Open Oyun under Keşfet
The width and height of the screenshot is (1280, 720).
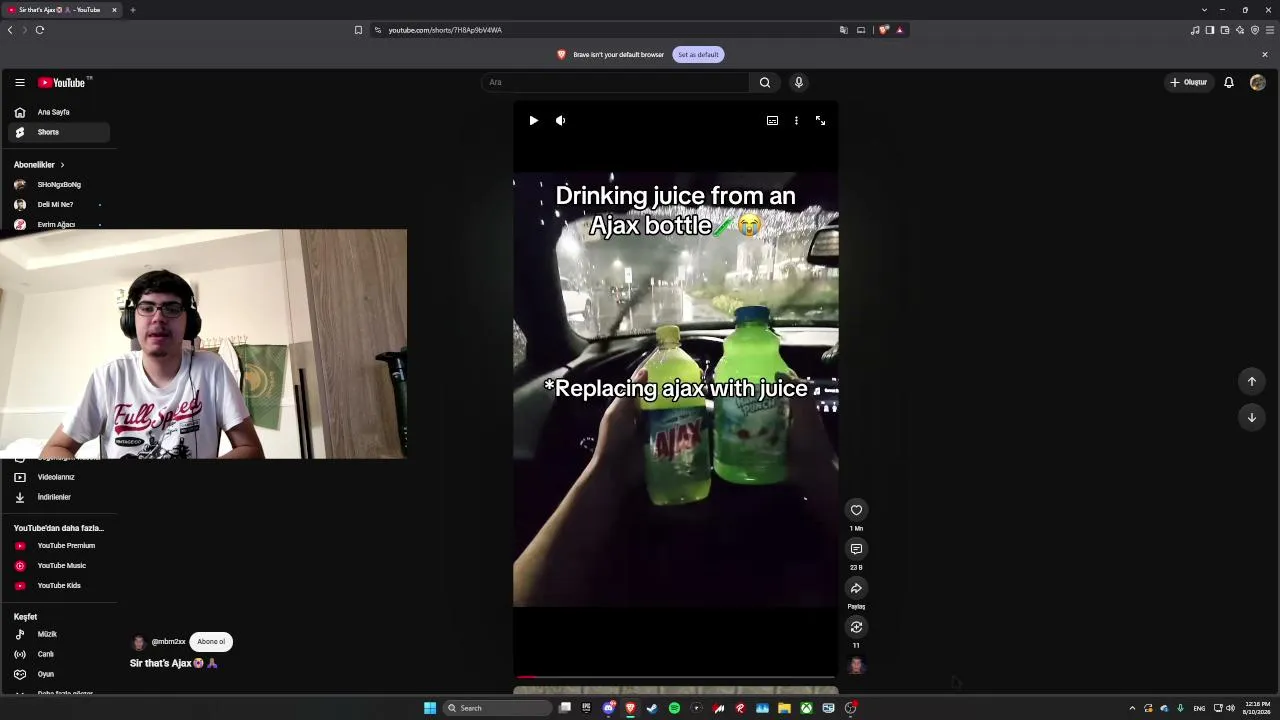pos(58,674)
